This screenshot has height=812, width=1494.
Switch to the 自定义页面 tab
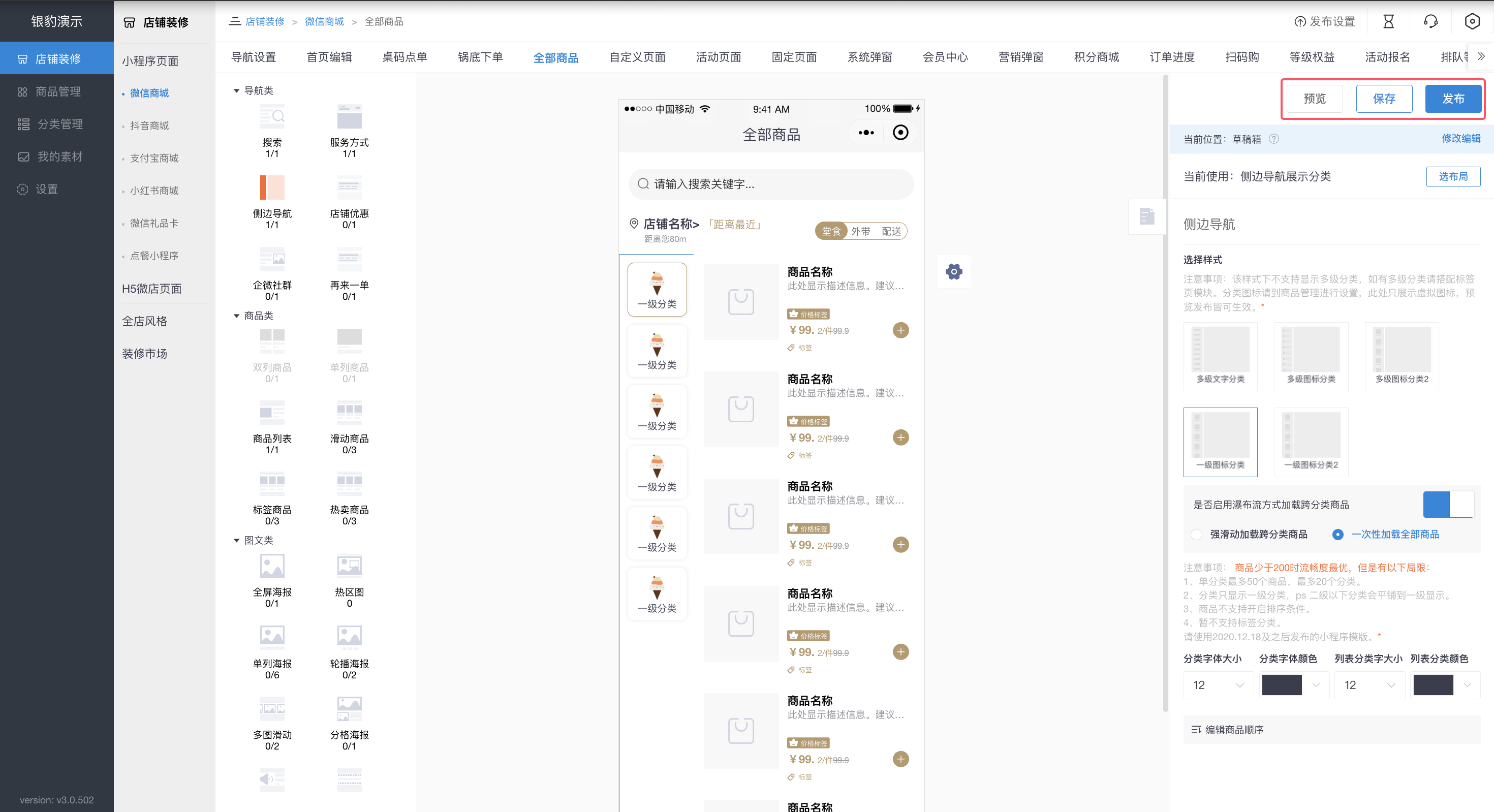pos(637,57)
